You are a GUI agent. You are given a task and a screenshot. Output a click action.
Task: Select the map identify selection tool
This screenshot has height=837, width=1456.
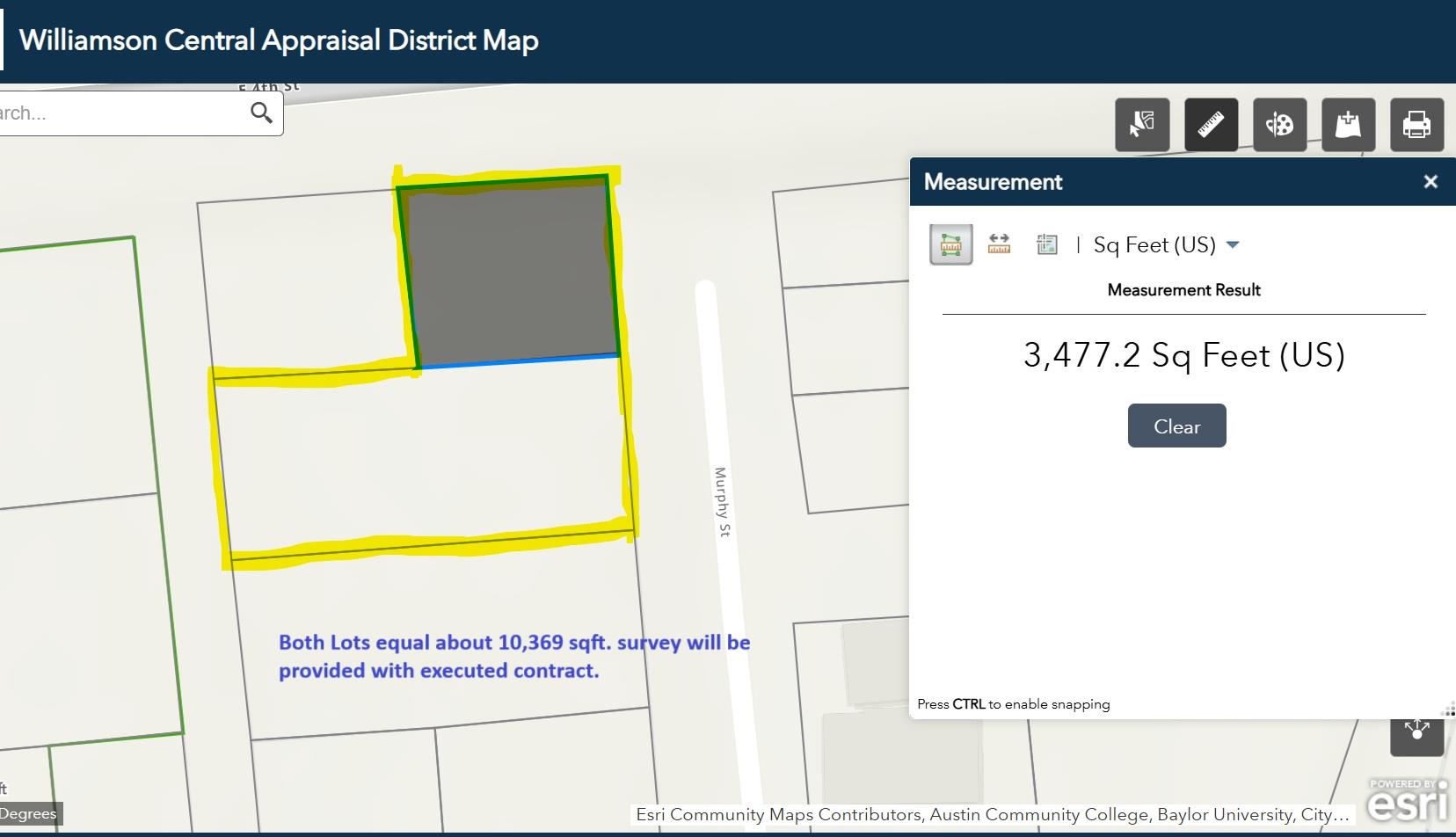click(1144, 125)
